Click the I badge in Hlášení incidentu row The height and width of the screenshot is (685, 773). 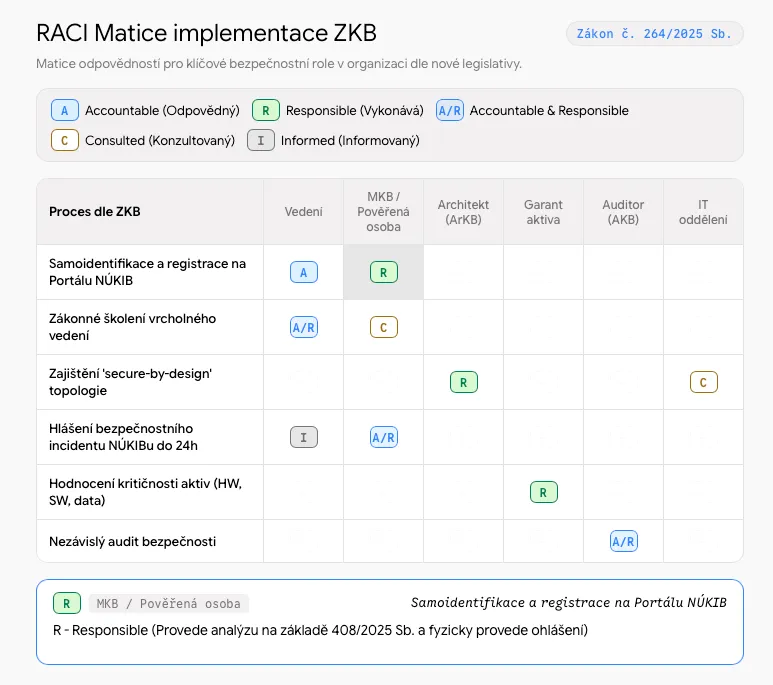(x=304, y=437)
